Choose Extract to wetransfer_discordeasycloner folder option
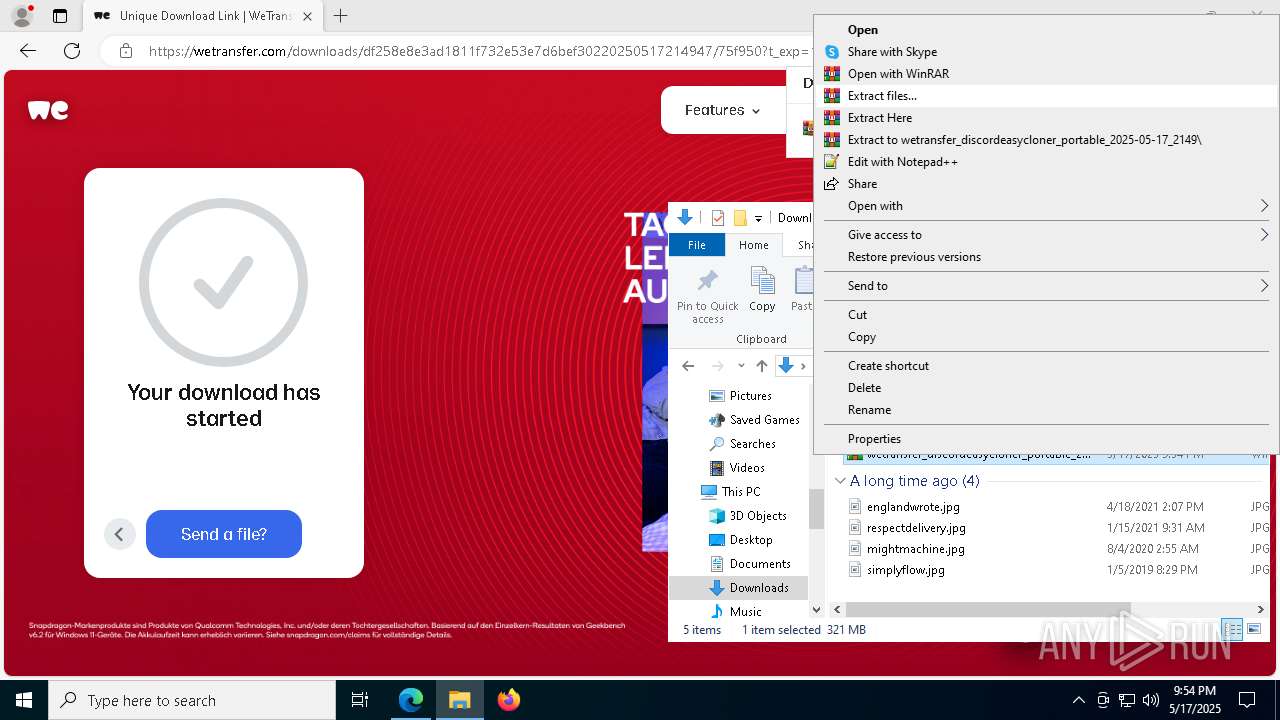The width and height of the screenshot is (1280, 720). (x=1046, y=140)
